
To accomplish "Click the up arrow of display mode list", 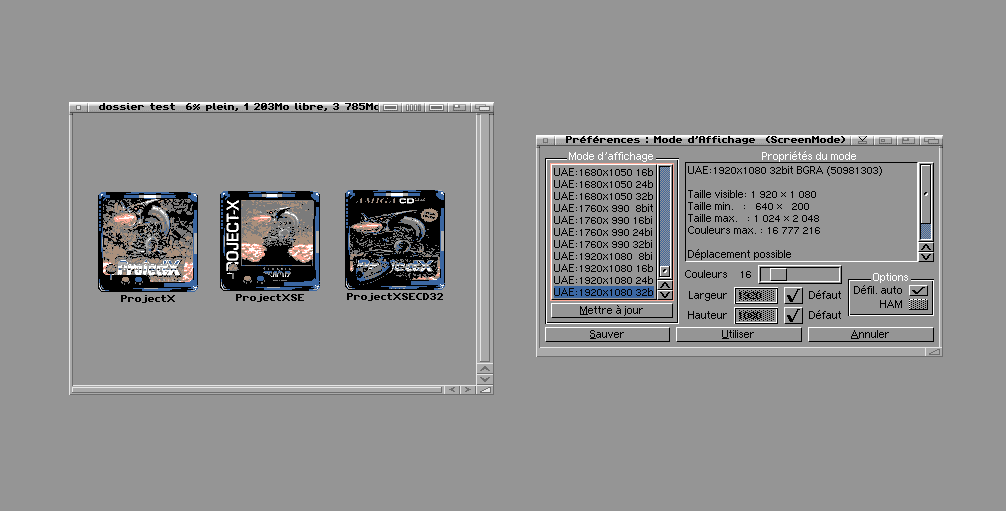I will (x=665, y=285).
